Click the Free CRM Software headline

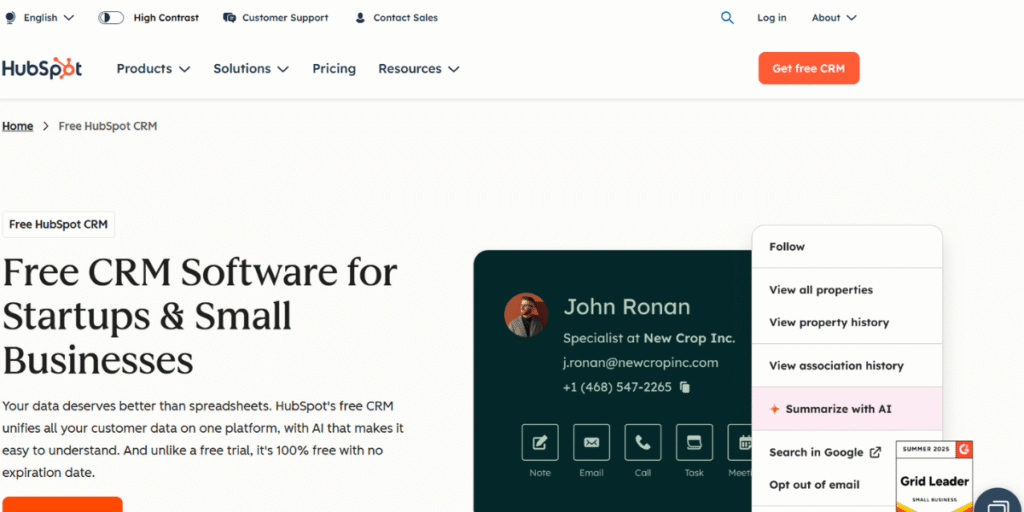pos(200,316)
